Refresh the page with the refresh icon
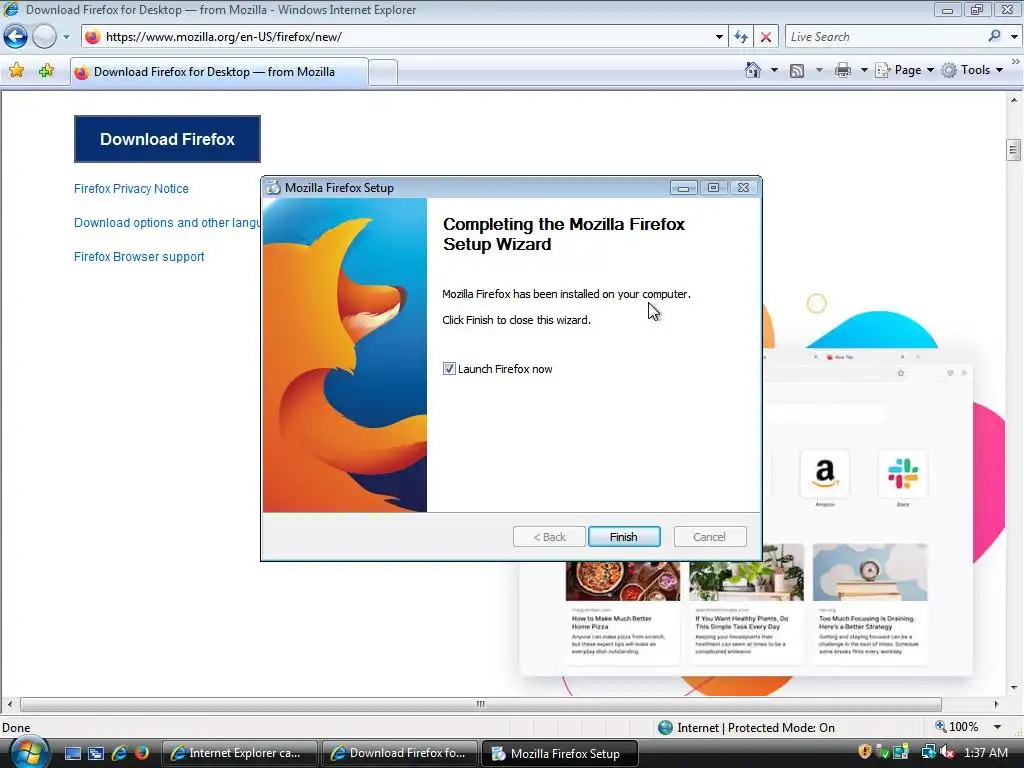 point(741,37)
